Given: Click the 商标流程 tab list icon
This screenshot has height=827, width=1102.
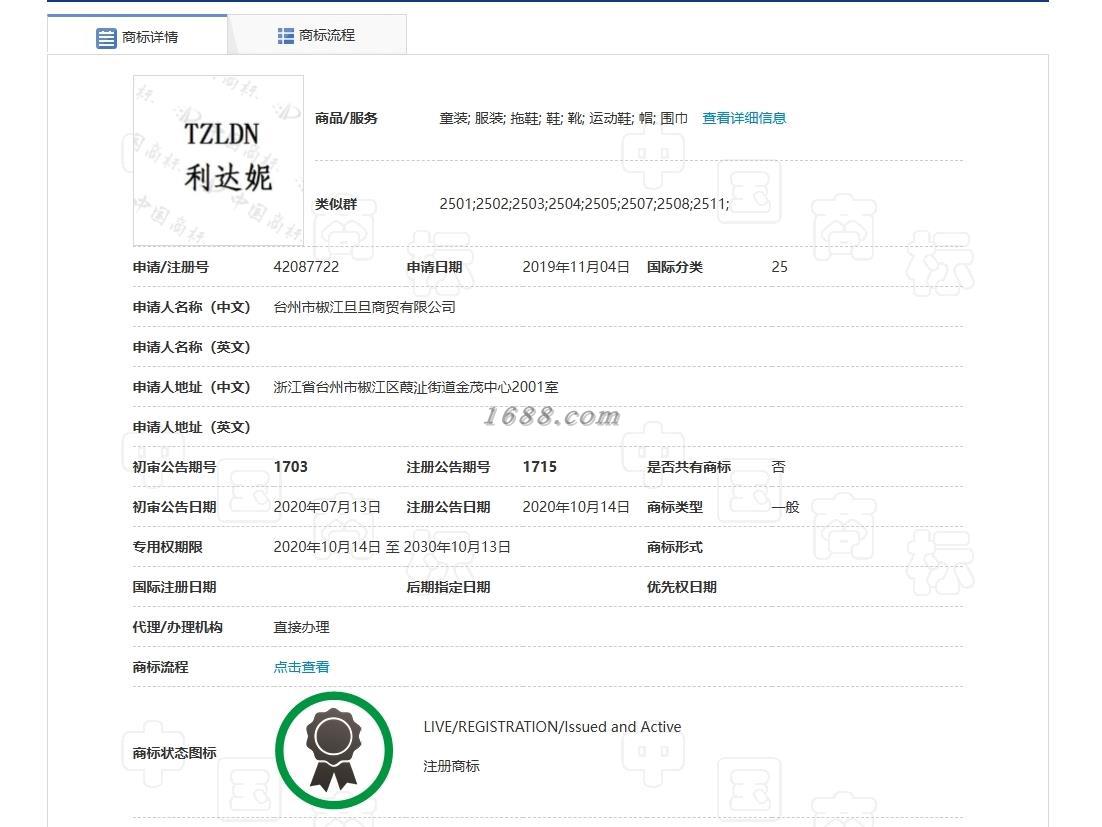Looking at the screenshot, I should click(285, 36).
